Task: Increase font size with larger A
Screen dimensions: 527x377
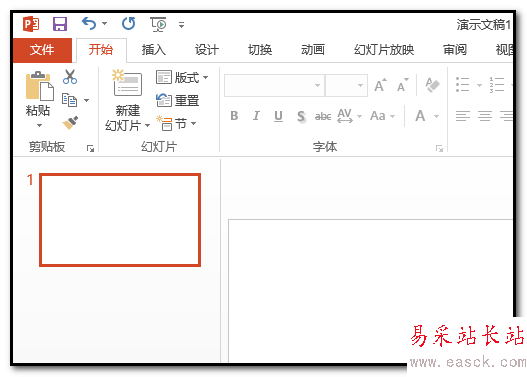Action: coord(380,85)
